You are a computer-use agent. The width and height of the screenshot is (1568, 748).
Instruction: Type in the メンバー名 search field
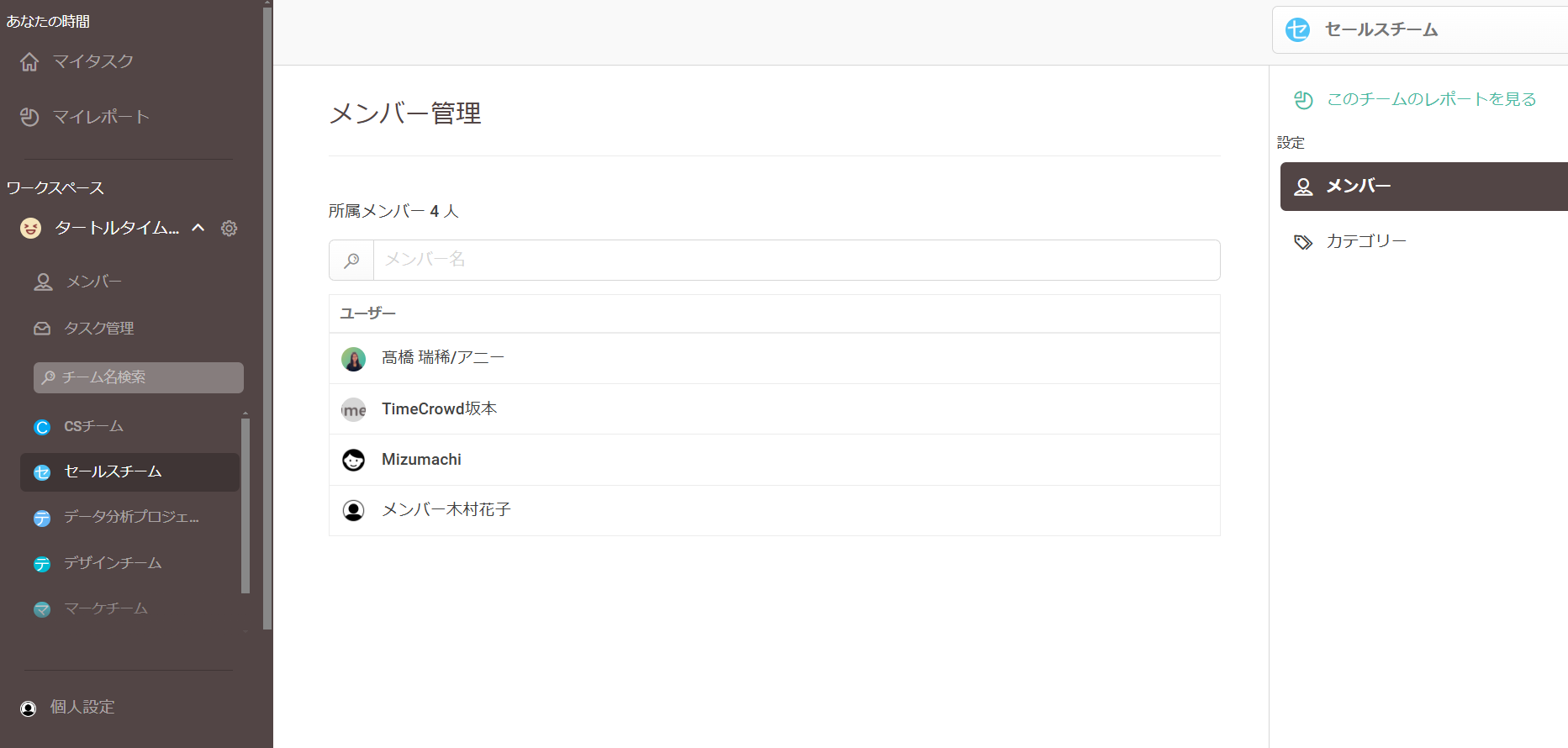tap(795, 261)
